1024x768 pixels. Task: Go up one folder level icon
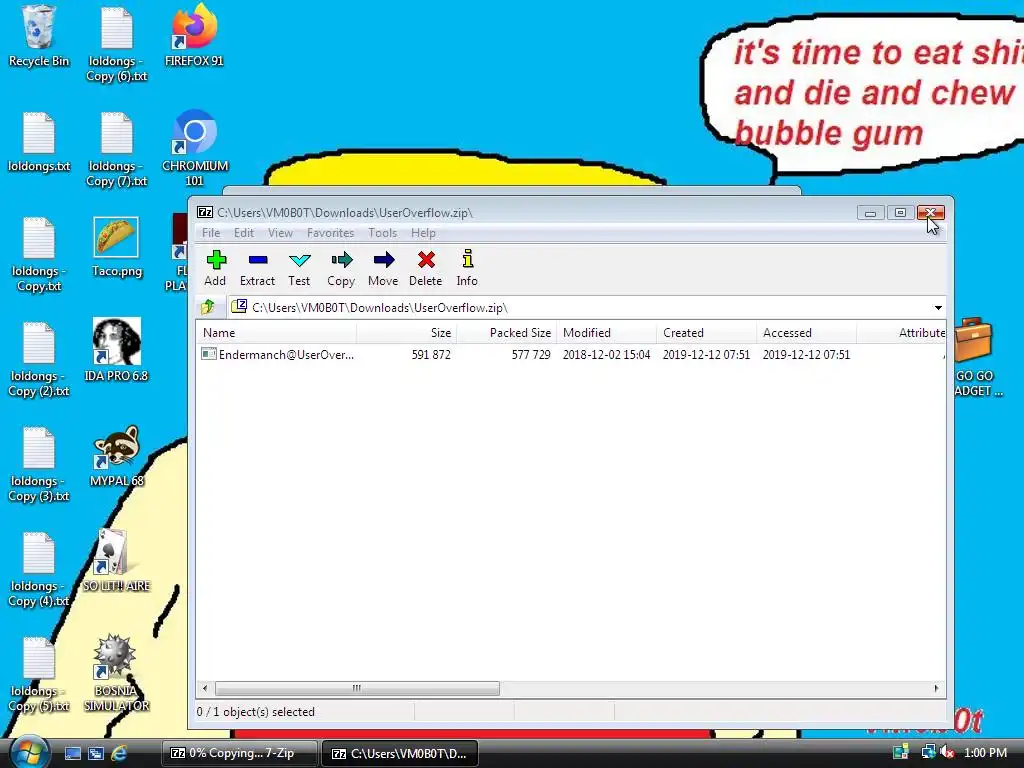coord(208,307)
